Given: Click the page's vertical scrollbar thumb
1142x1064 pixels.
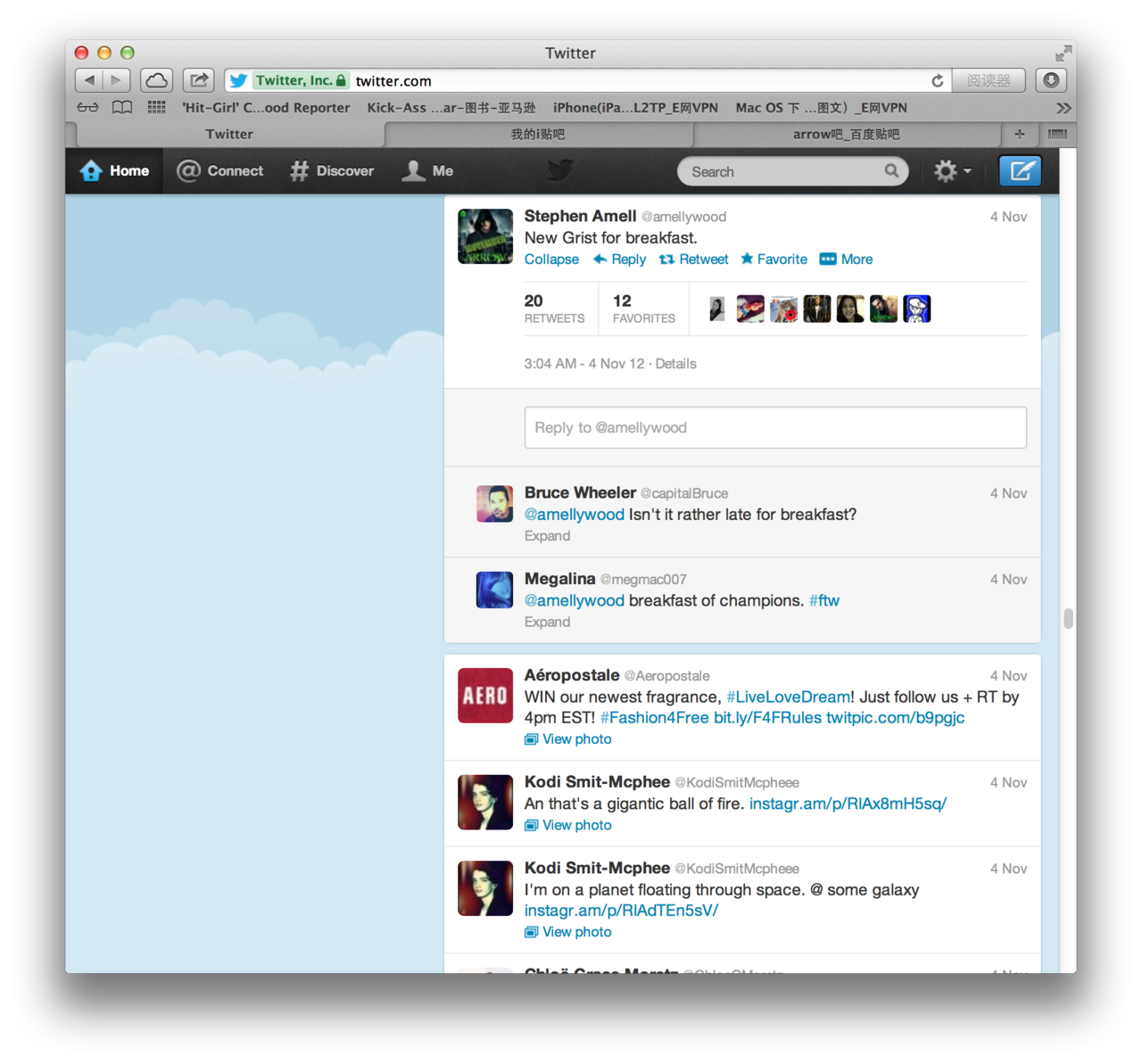Looking at the screenshot, I should [1068, 618].
